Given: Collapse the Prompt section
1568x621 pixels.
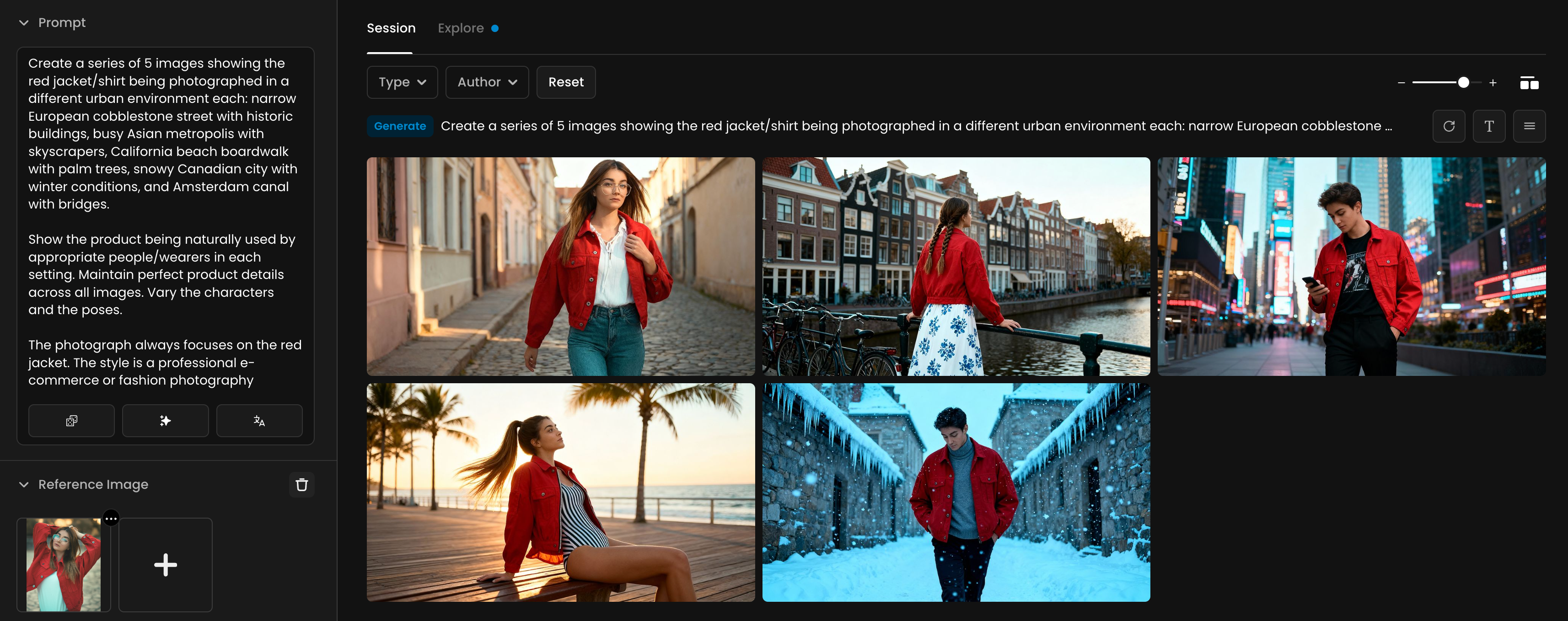Looking at the screenshot, I should click(x=24, y=22).
